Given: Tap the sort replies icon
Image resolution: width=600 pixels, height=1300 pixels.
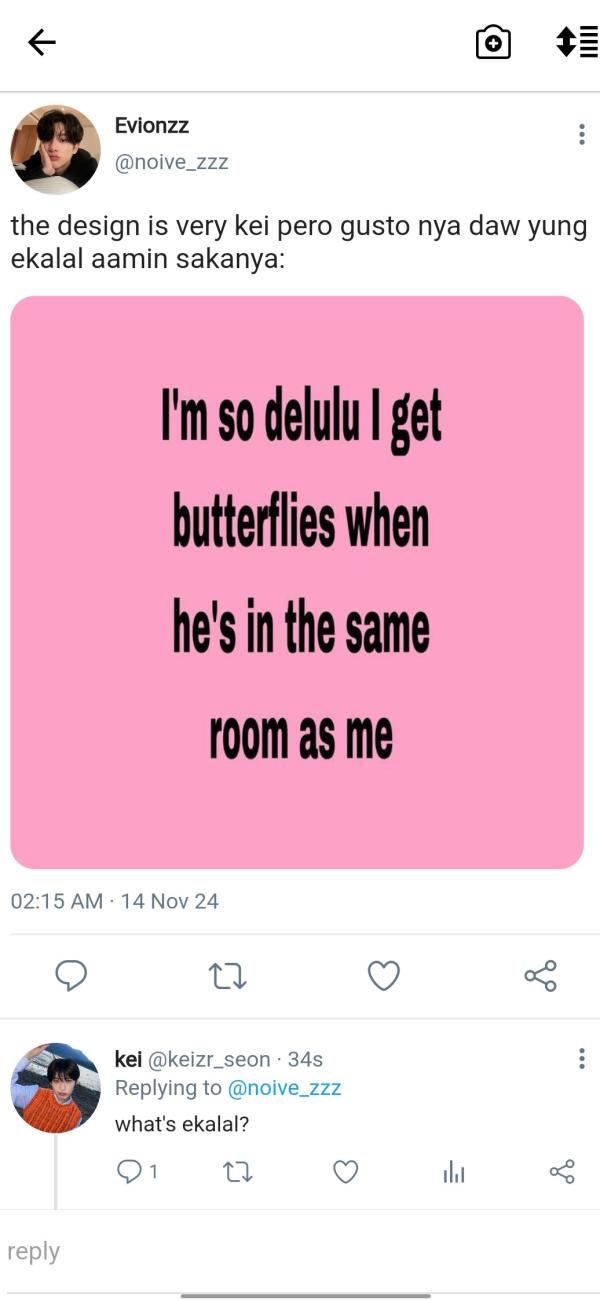Looking at the screenshot, I should point(576,42).
